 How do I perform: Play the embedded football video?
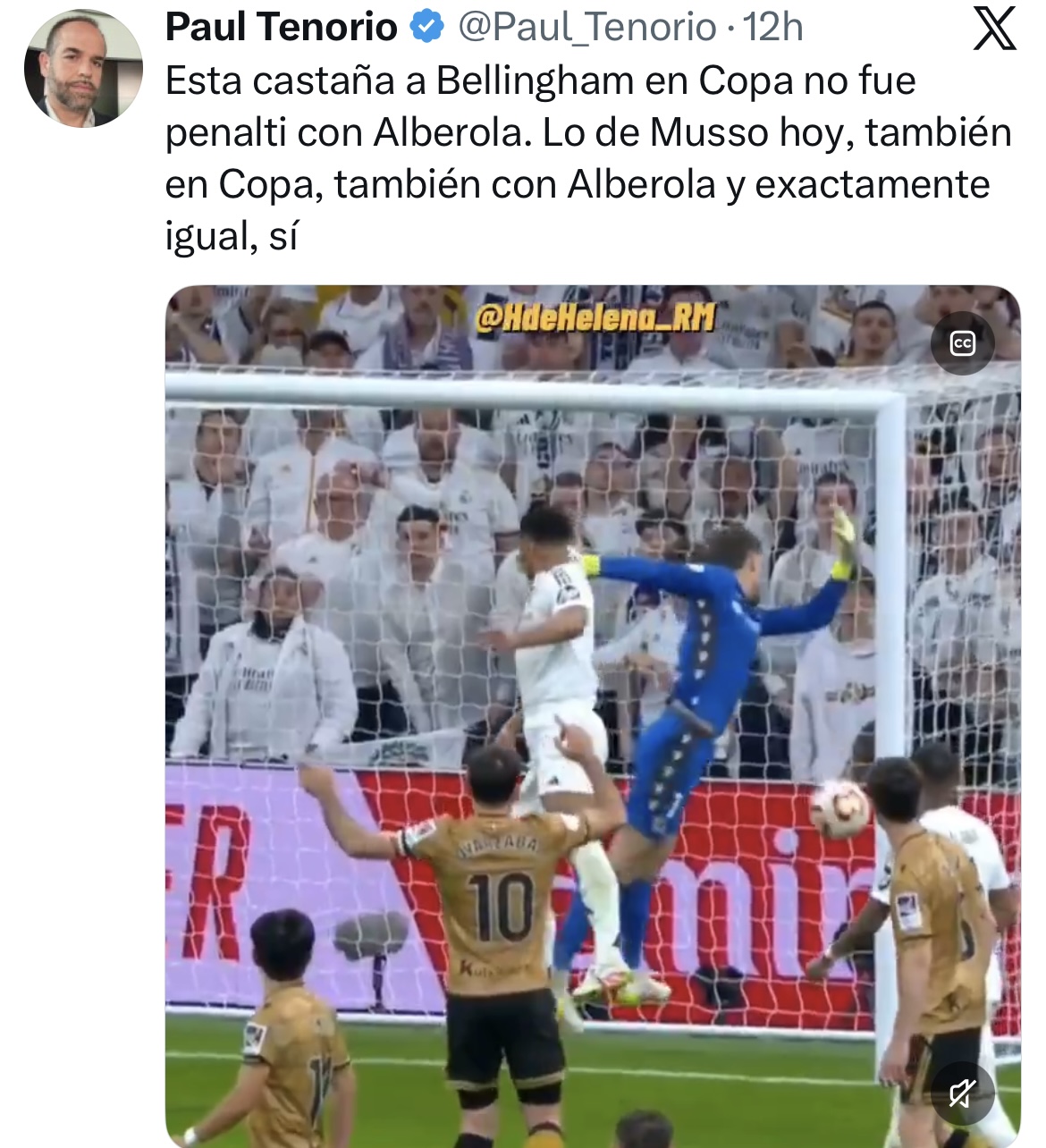(x=593, y=716)
